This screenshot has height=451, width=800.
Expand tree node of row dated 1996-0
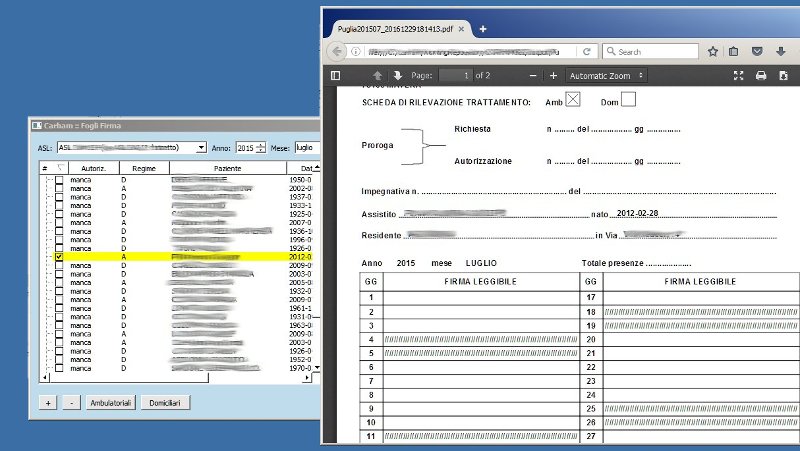pos(48,240)
